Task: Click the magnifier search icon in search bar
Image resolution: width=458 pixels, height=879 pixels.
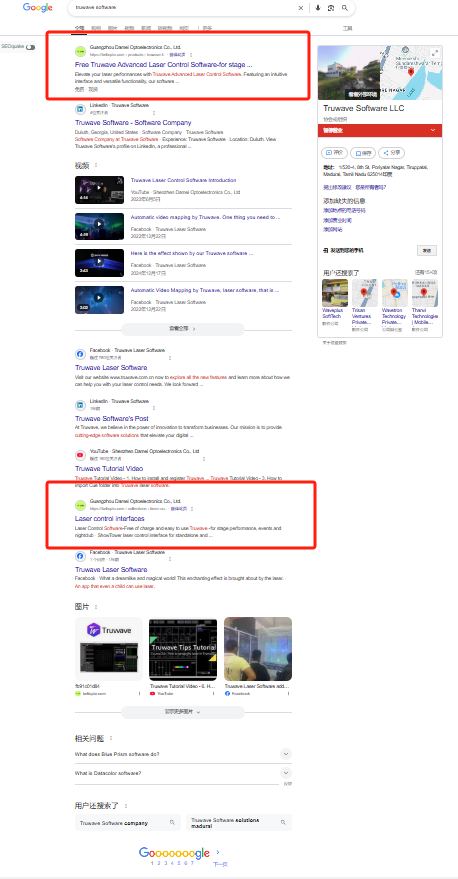Action: coord(345,8)
